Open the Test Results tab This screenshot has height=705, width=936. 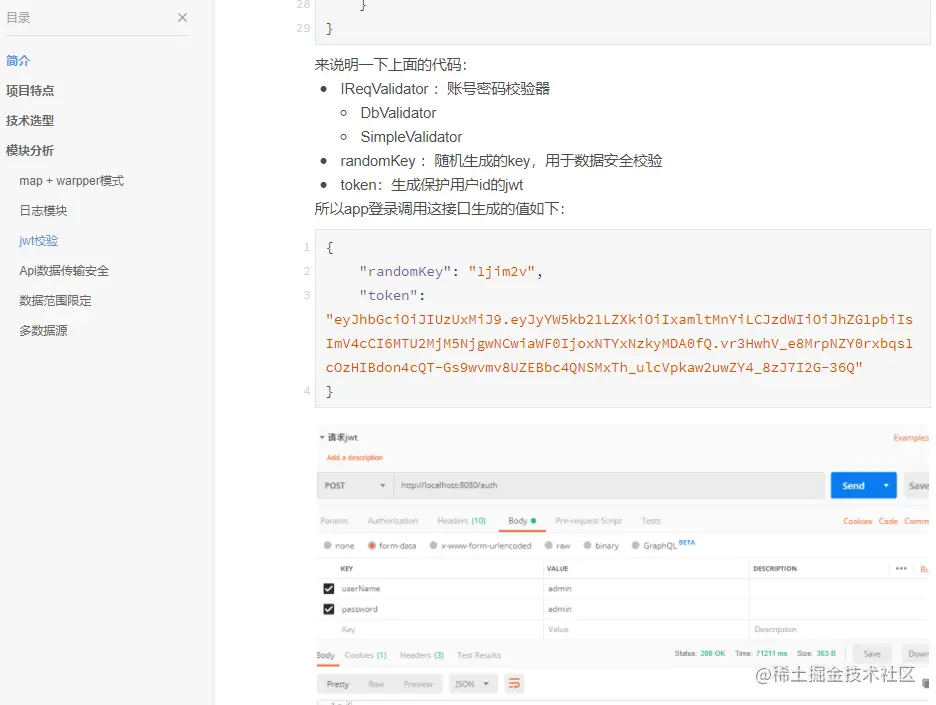point(479,655)
